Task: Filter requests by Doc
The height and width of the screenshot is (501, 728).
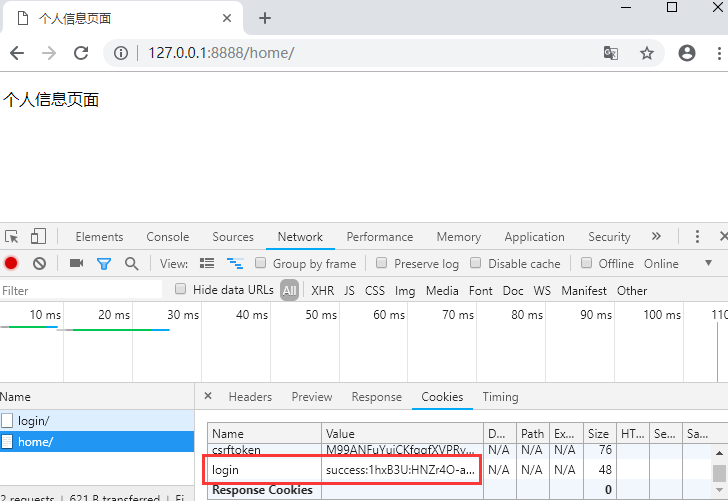Action: [x=513, y=291]
